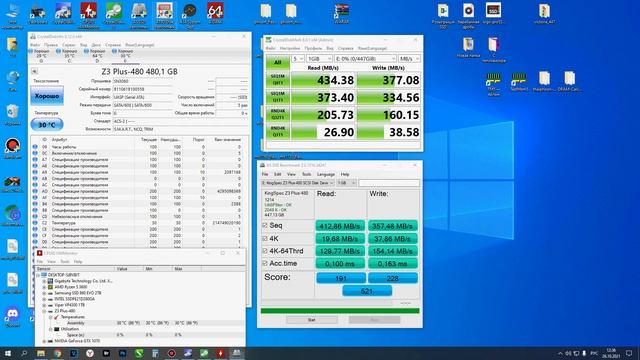Open the AIDA64 desktop shortcut
Screen dimensions: 640x360
[215, 12]
